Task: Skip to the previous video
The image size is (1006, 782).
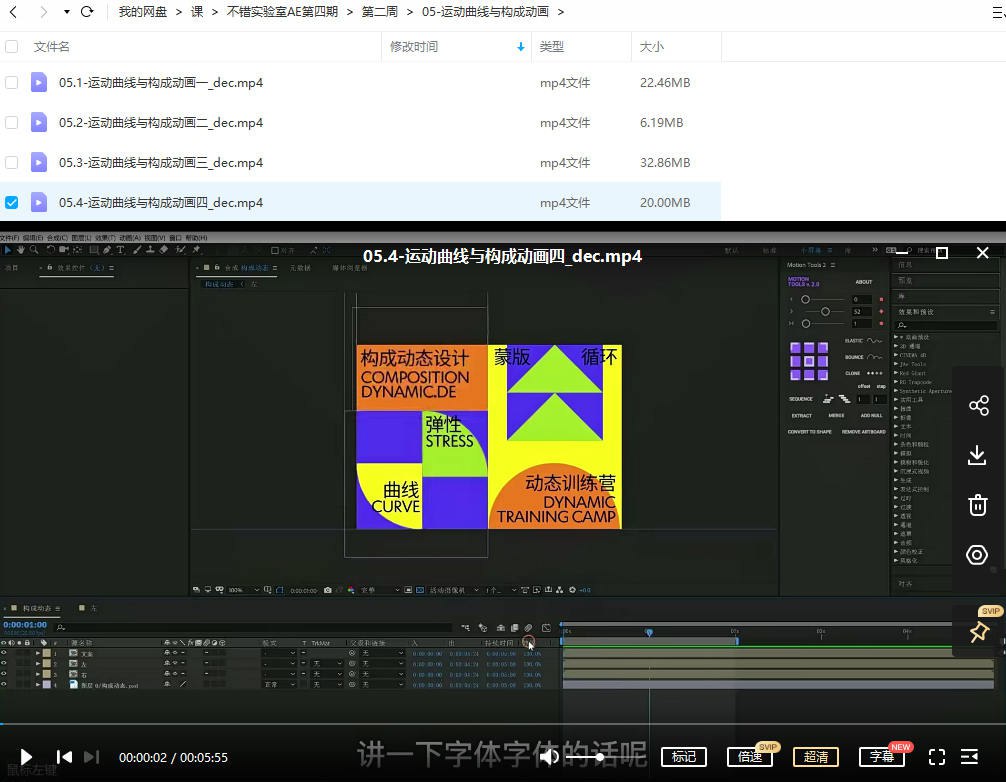Action: tap(64, 757)
